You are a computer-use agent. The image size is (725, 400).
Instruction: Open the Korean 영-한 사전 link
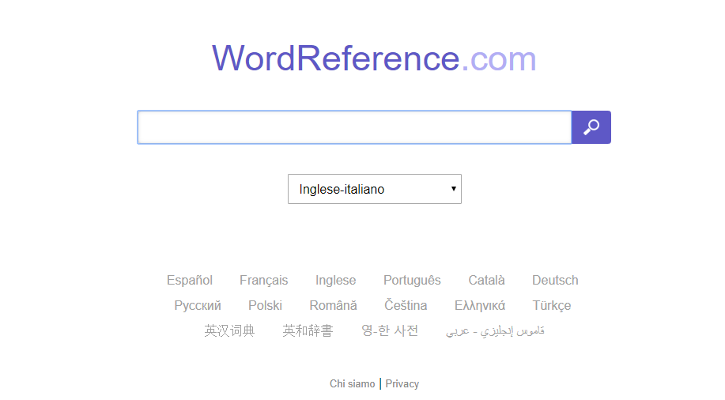[390, 331]
